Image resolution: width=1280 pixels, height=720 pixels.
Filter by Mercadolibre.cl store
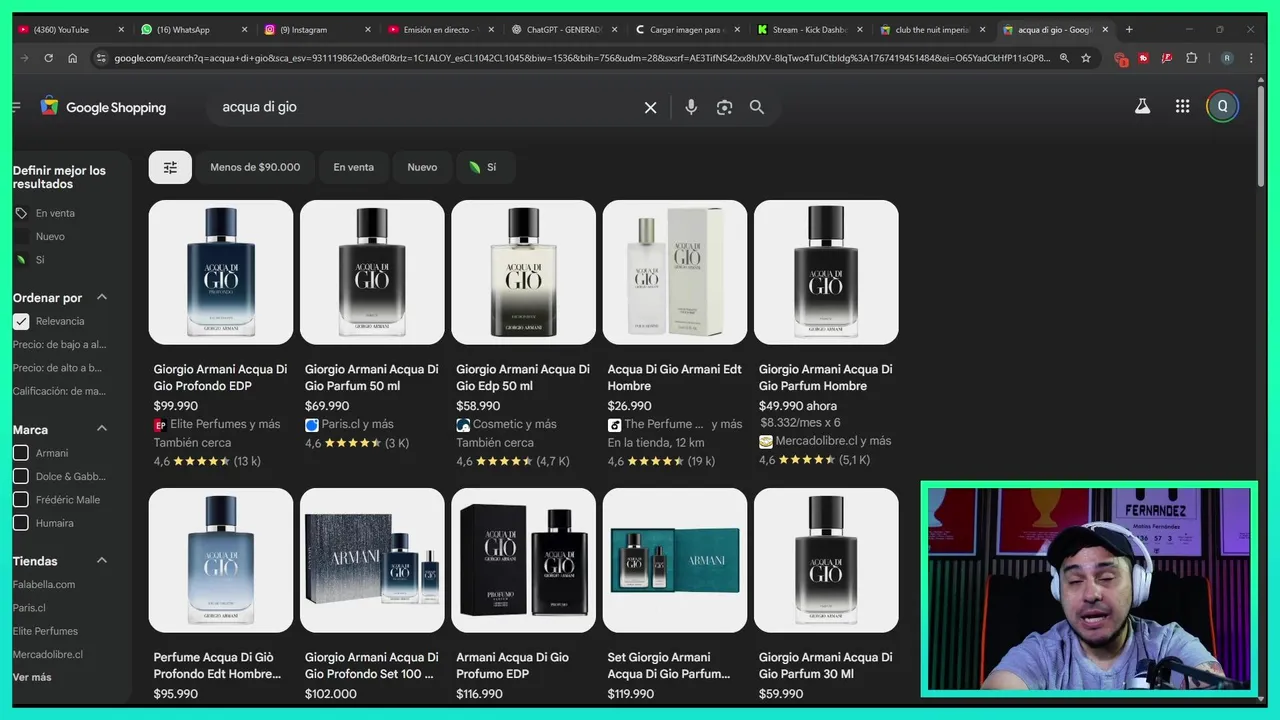pyautogui.click(x=48, y=654)
